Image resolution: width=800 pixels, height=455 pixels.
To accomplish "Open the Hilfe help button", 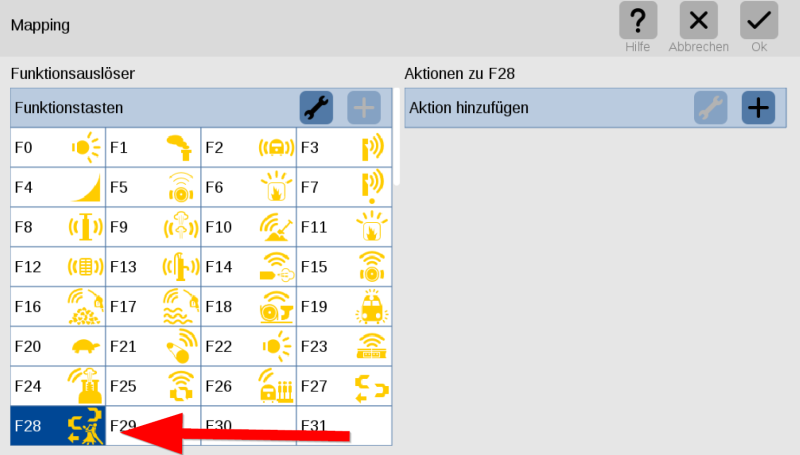I will pyautogui.click(x=638, y=27).
